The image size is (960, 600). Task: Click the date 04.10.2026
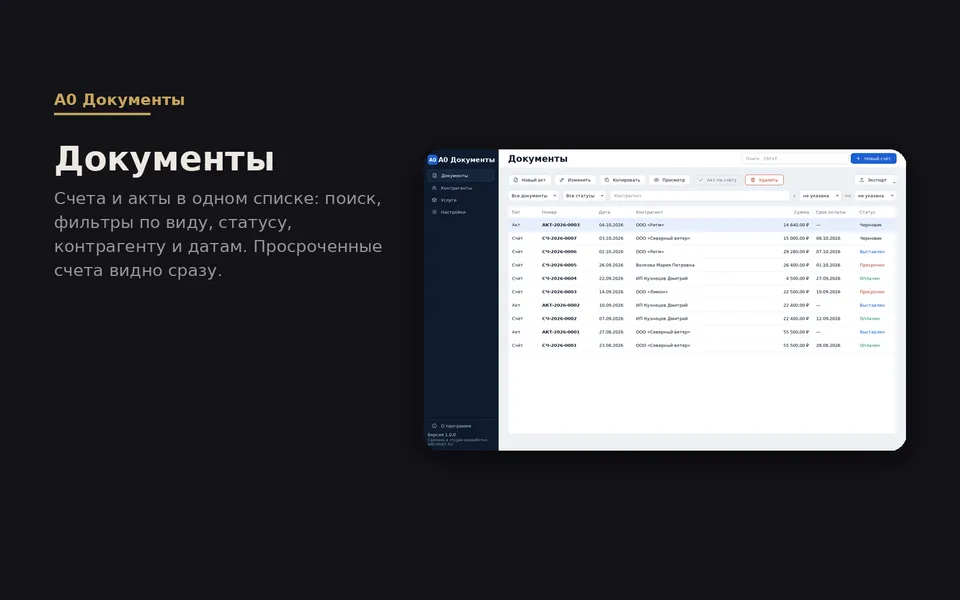pos(611,225)
